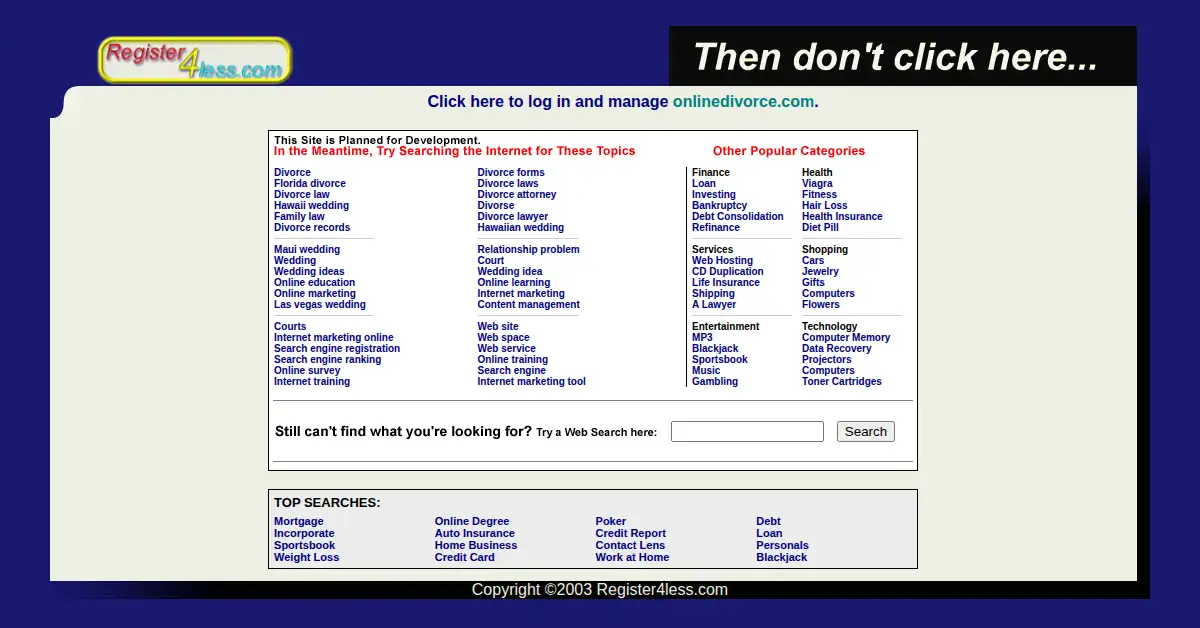
Task: Open the Weight Loss top search
Action: [x=307, y=558]
